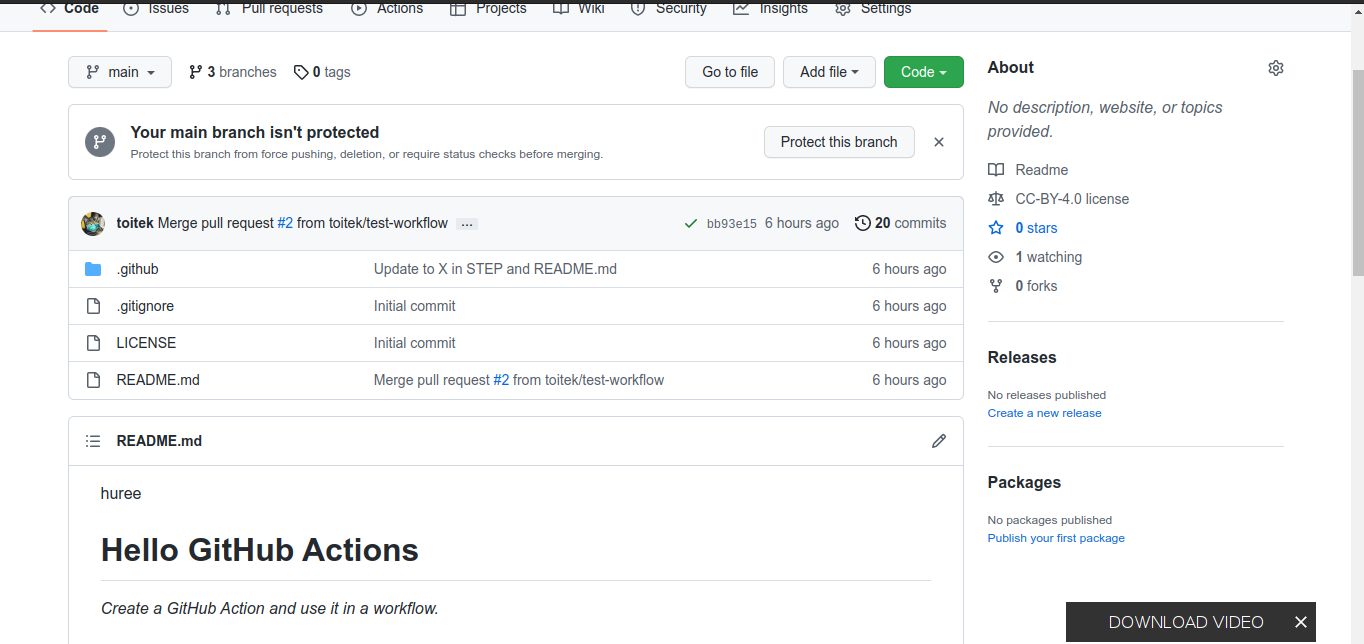The height and width of the screenshot is (644, 1364).
Task: Open #2 link in README.md row commit message
Action: point(501,380)
